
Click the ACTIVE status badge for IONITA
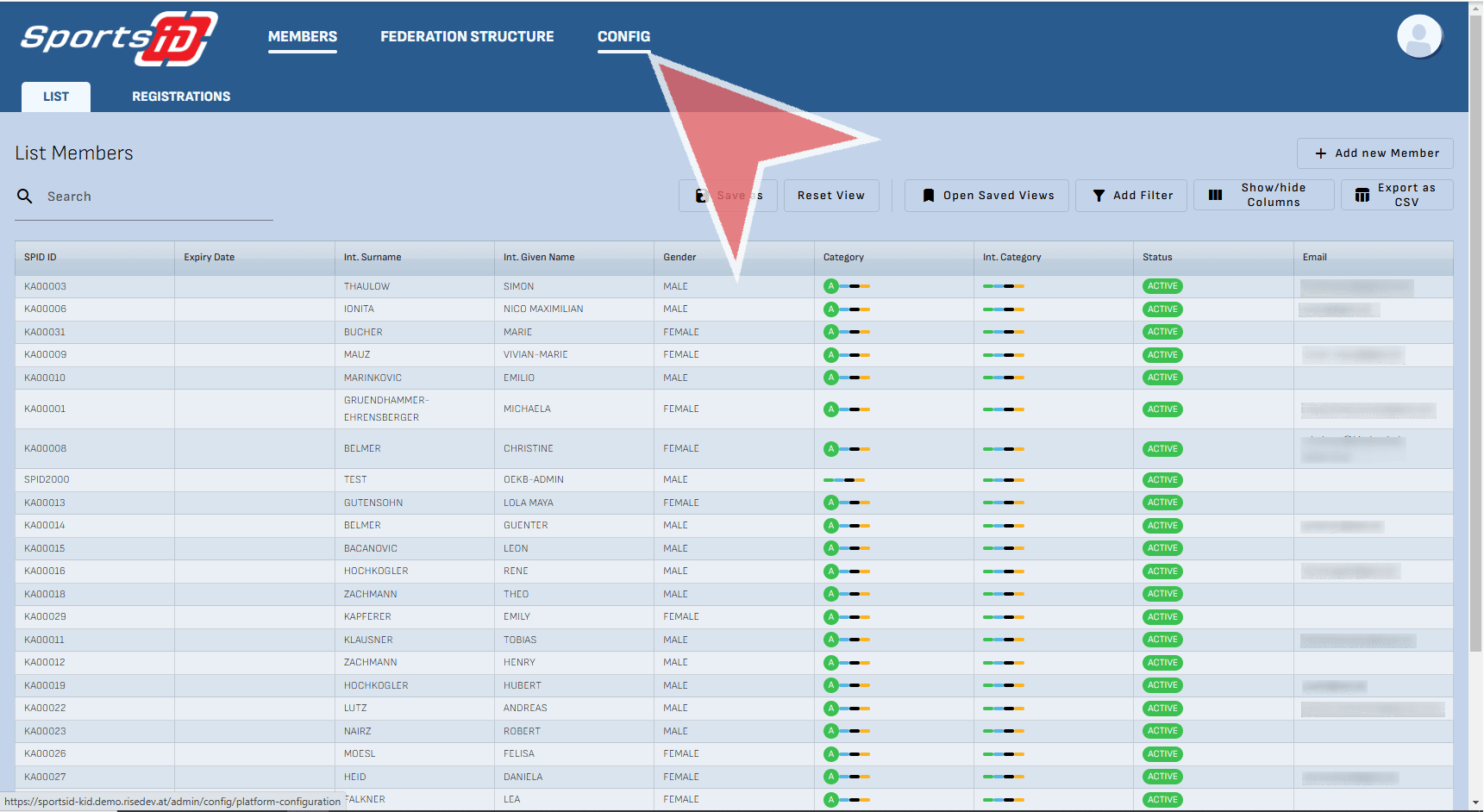1162,309
